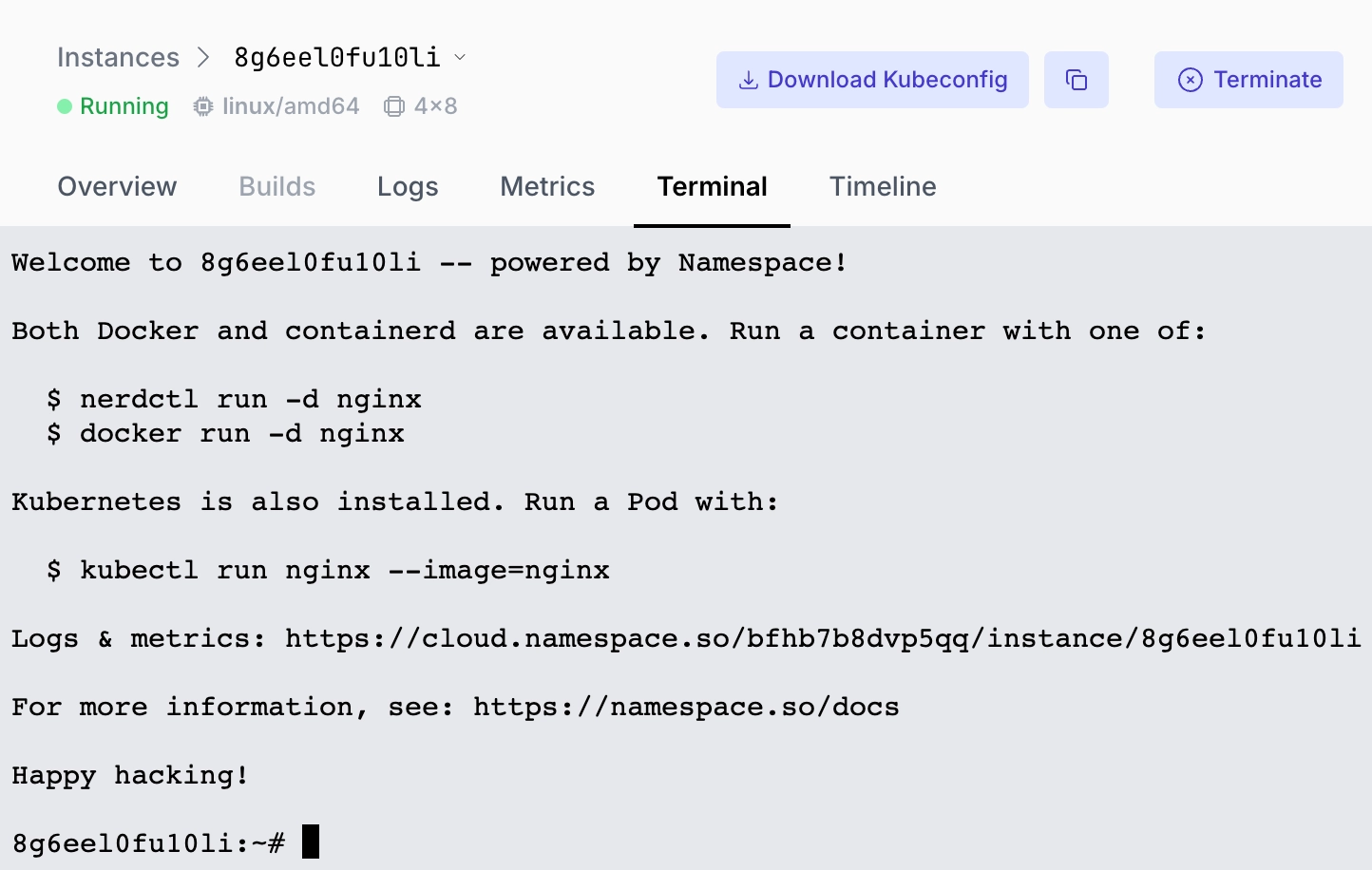Image resolution: width=1372 pixels, height=870 pixels.
Task: Click the linux/amd64 platform label
Action: point(291,106)
